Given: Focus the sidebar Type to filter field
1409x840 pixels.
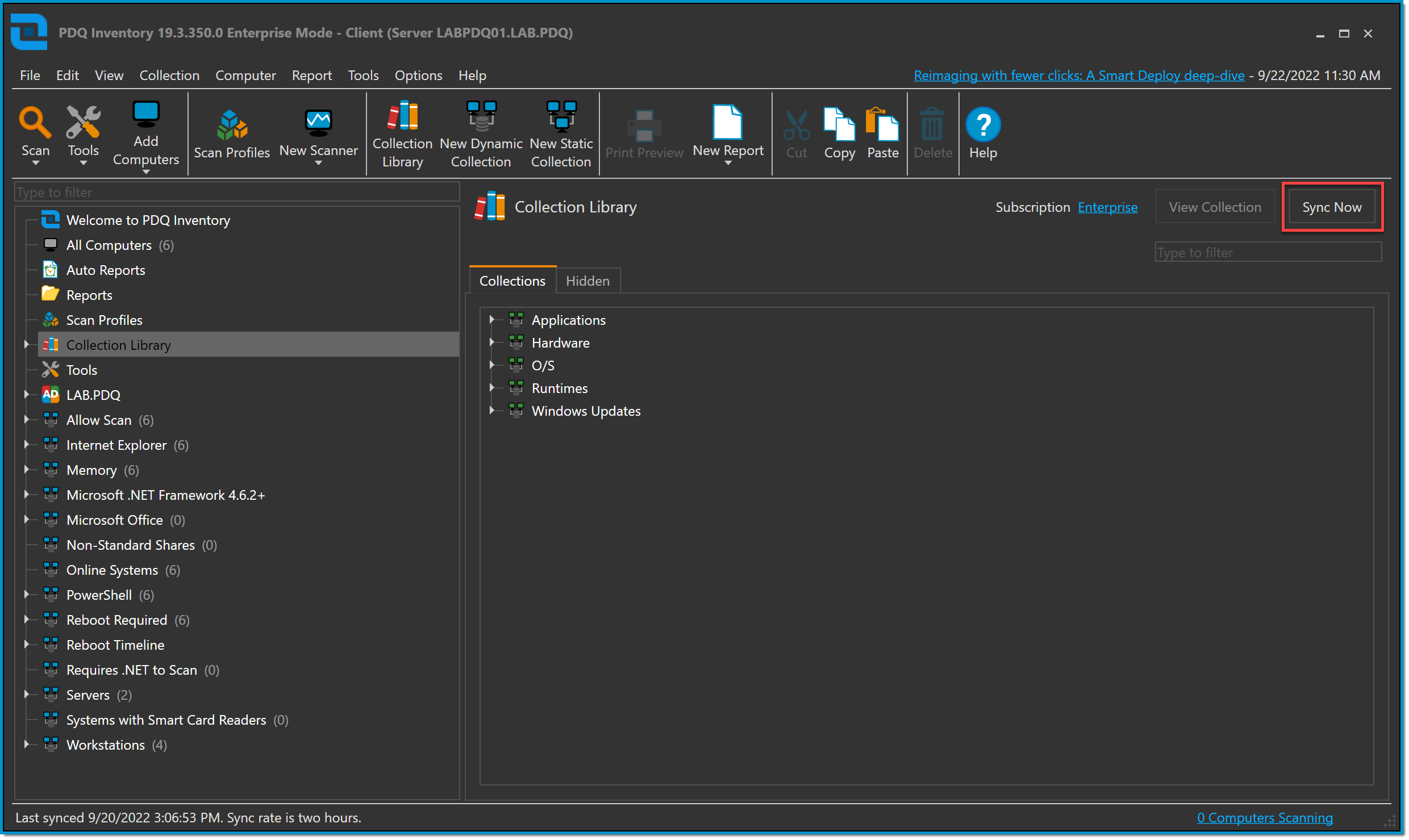Looking at the screenshot, I should (237, 192).
